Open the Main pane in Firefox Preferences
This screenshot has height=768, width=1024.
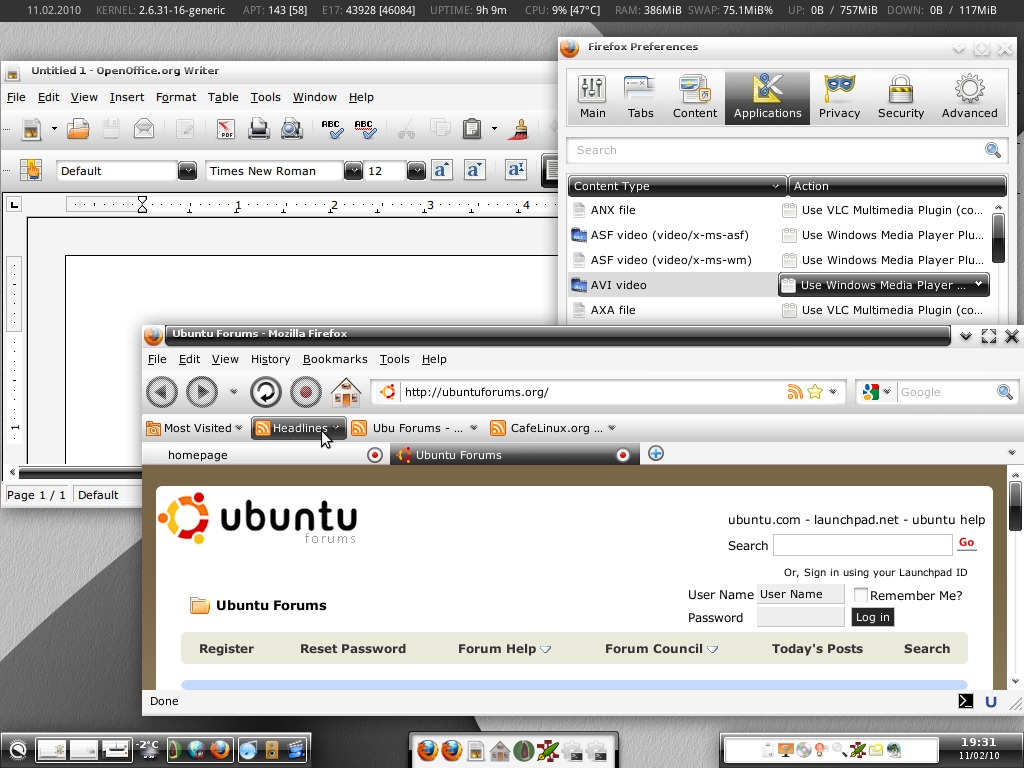592,97
